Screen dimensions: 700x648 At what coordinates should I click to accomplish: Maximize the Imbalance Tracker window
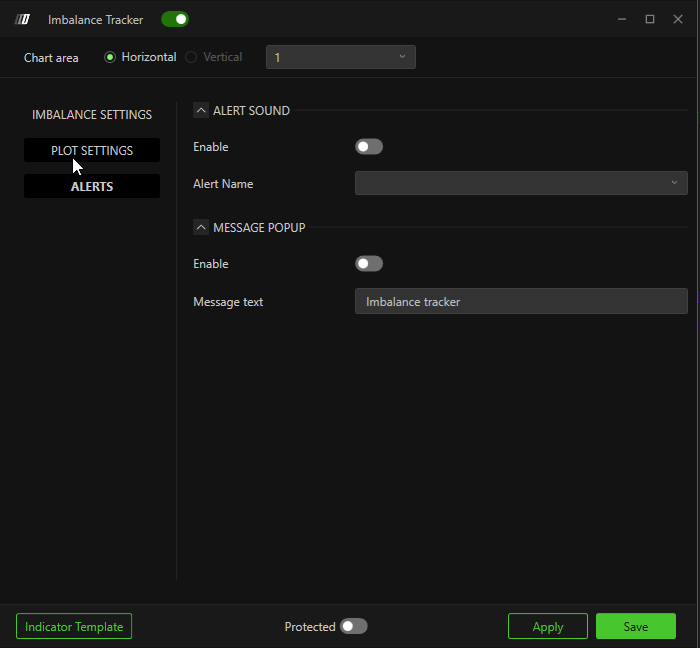pos(649,19)
